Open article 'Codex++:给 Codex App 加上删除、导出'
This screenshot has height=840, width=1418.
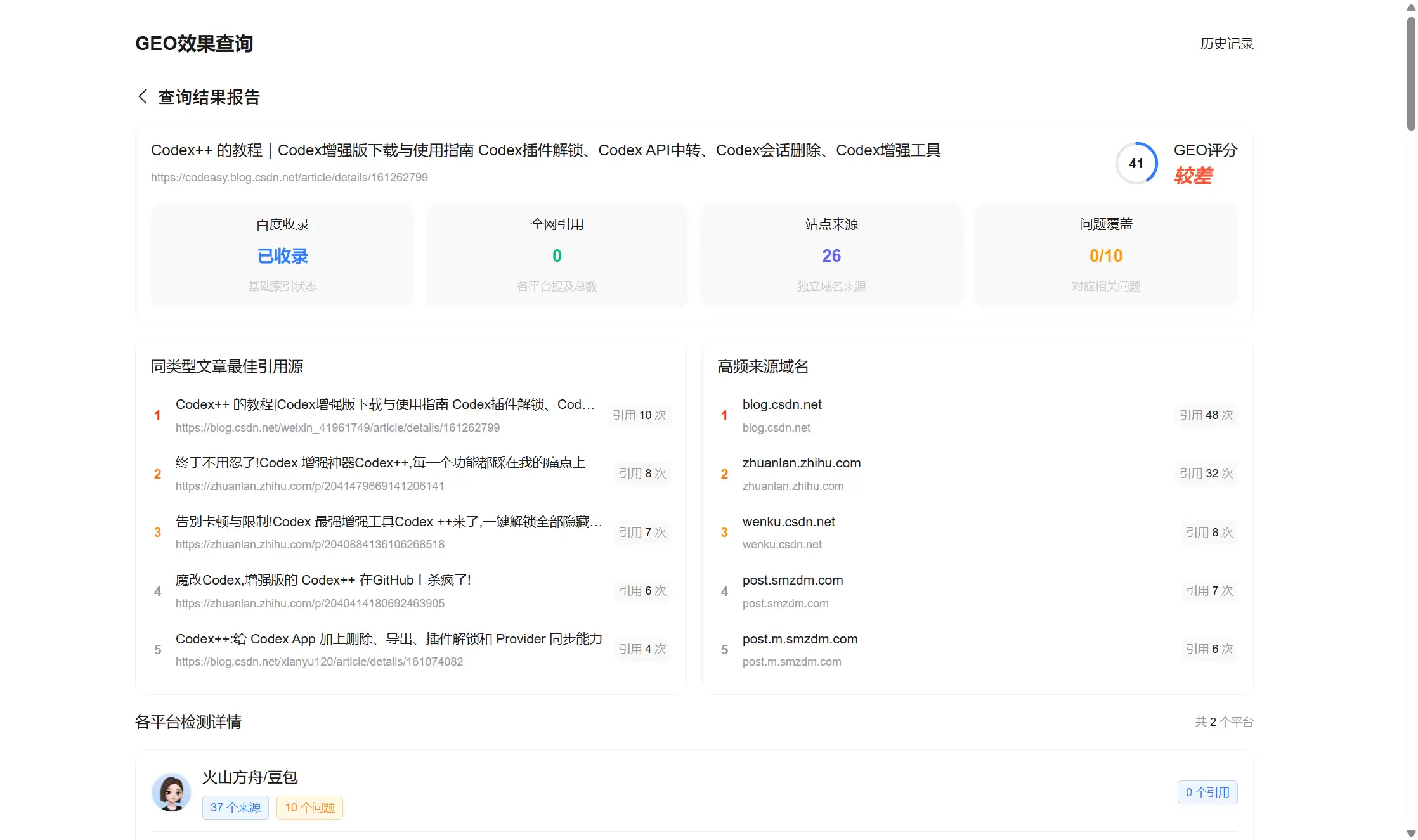[x=389, y=639]
